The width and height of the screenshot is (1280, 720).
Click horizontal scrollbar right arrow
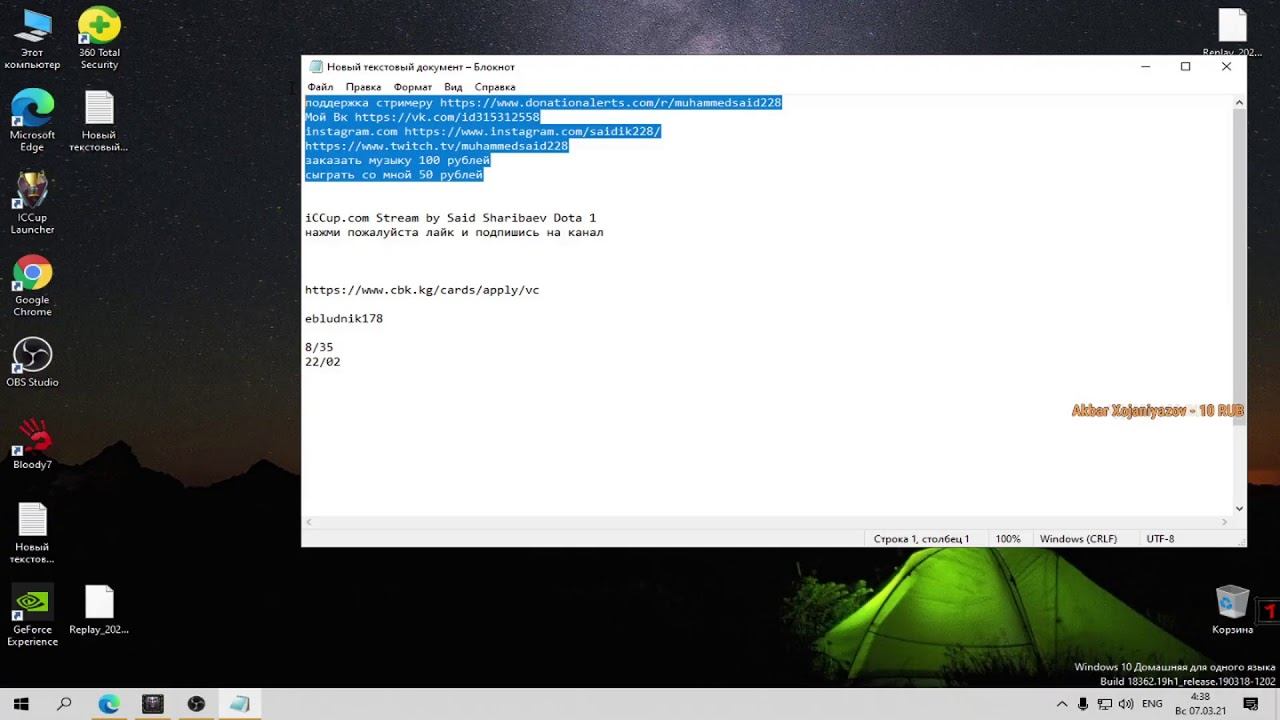[x=1224, y=522]
